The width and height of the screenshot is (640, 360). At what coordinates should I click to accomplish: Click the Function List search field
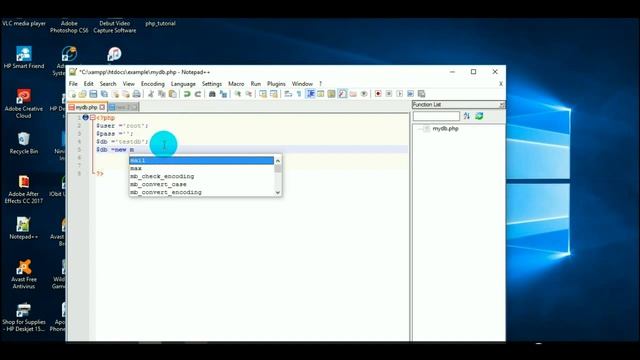pyautogui.click(x=436, y=116)
